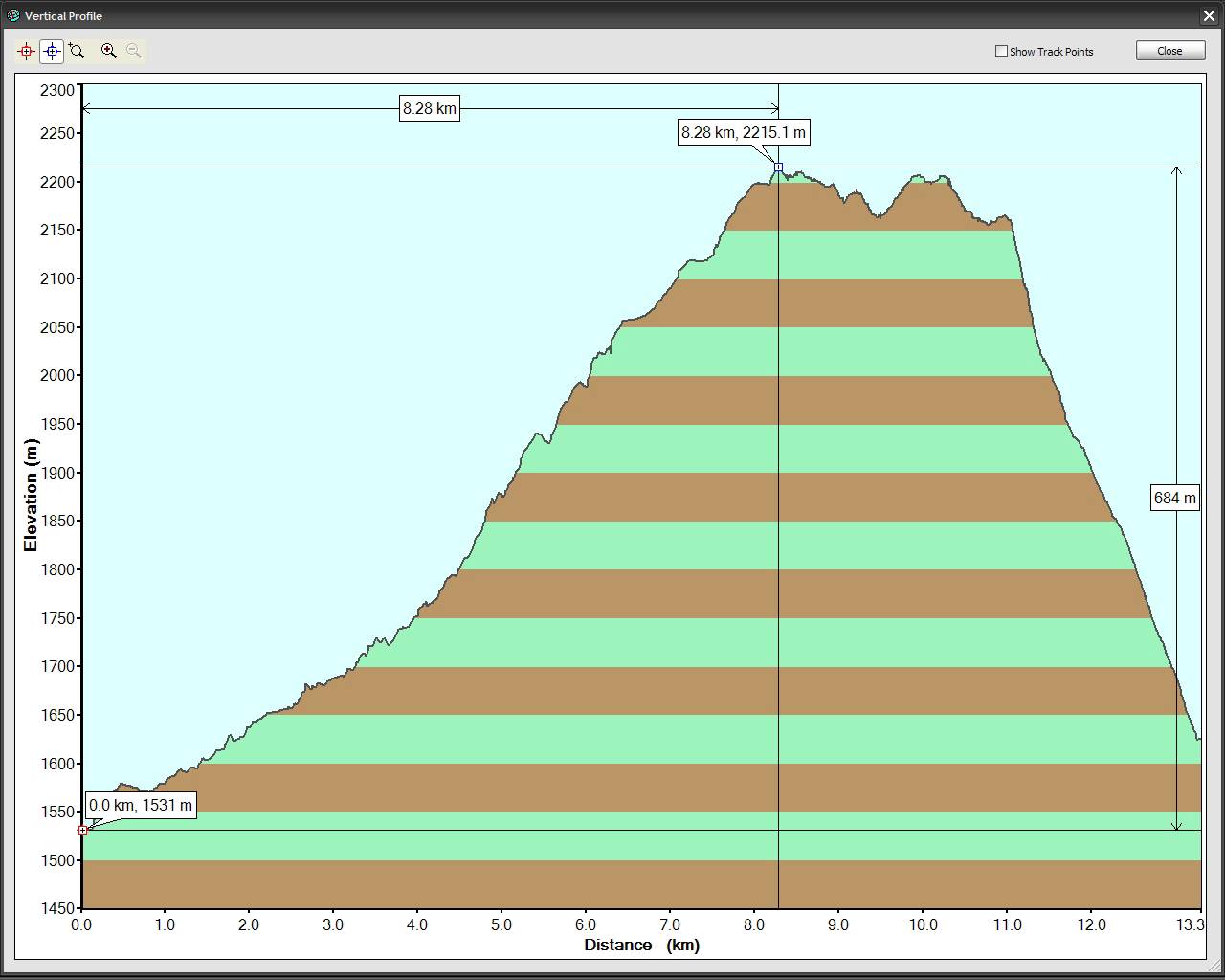Click the blue summit marker on profile
The image size is (1225, 980).
tap(778, 167)
